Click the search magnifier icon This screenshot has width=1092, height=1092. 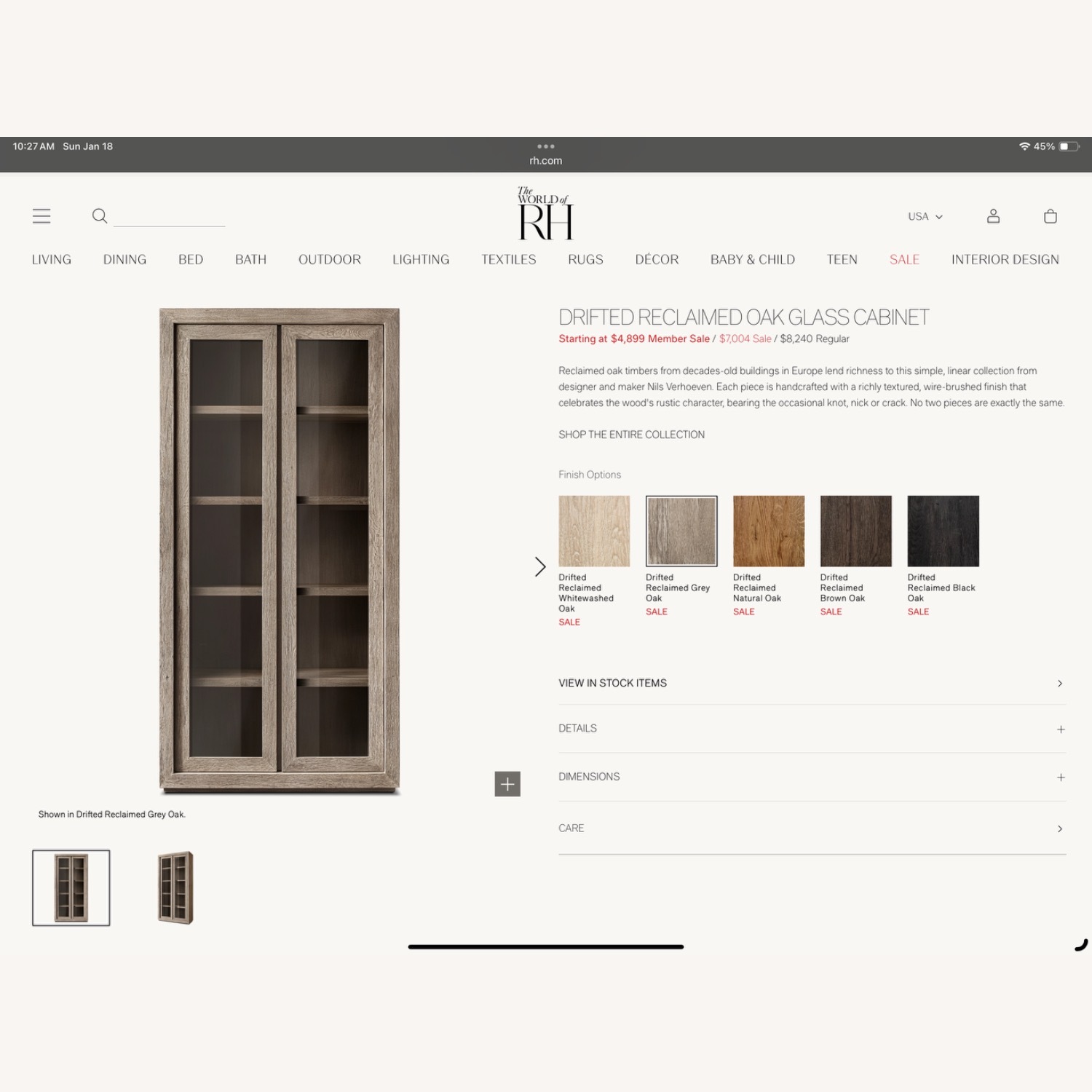coord(100,215)
